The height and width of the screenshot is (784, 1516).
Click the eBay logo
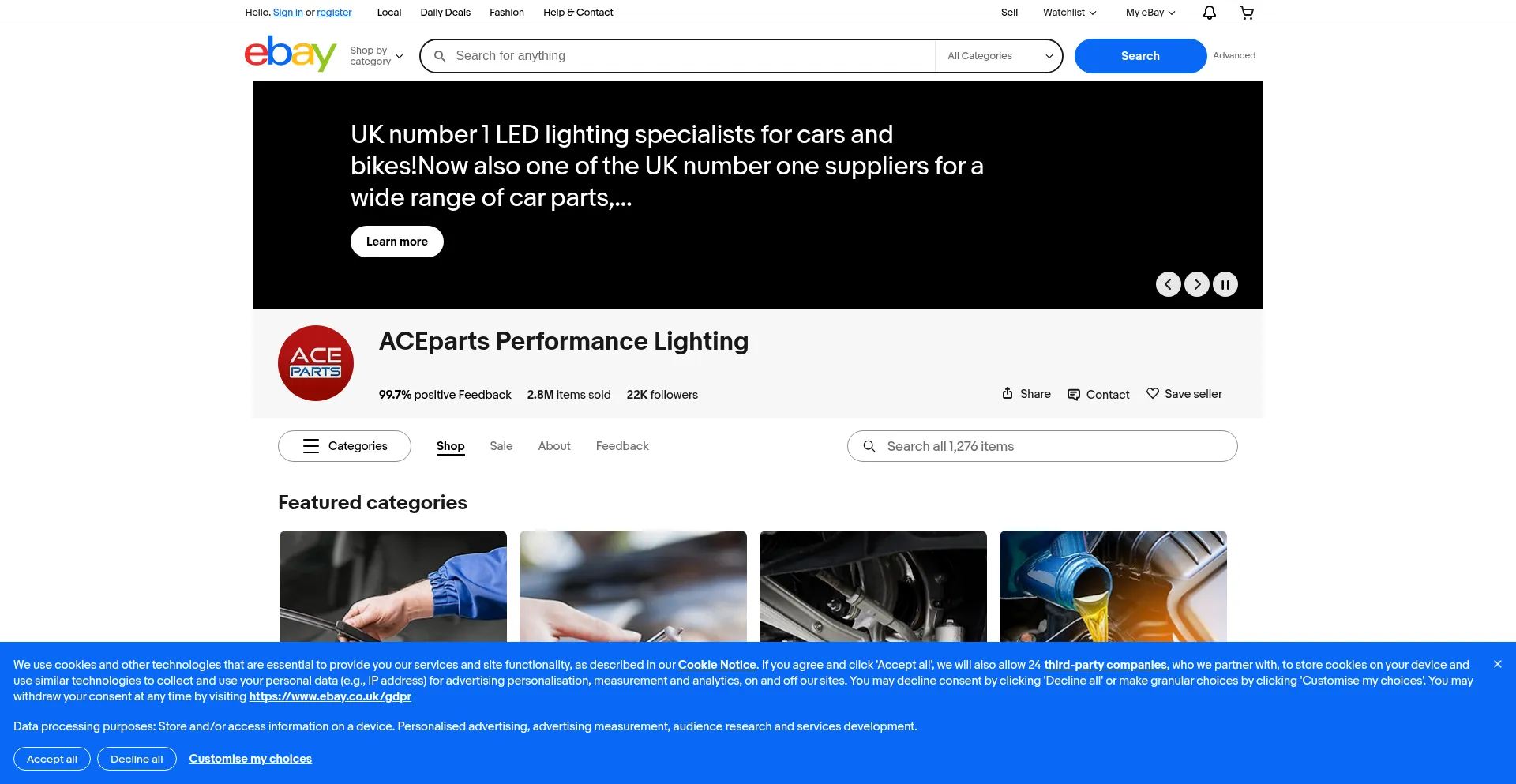pyautogui.click(x=291, y=54)
